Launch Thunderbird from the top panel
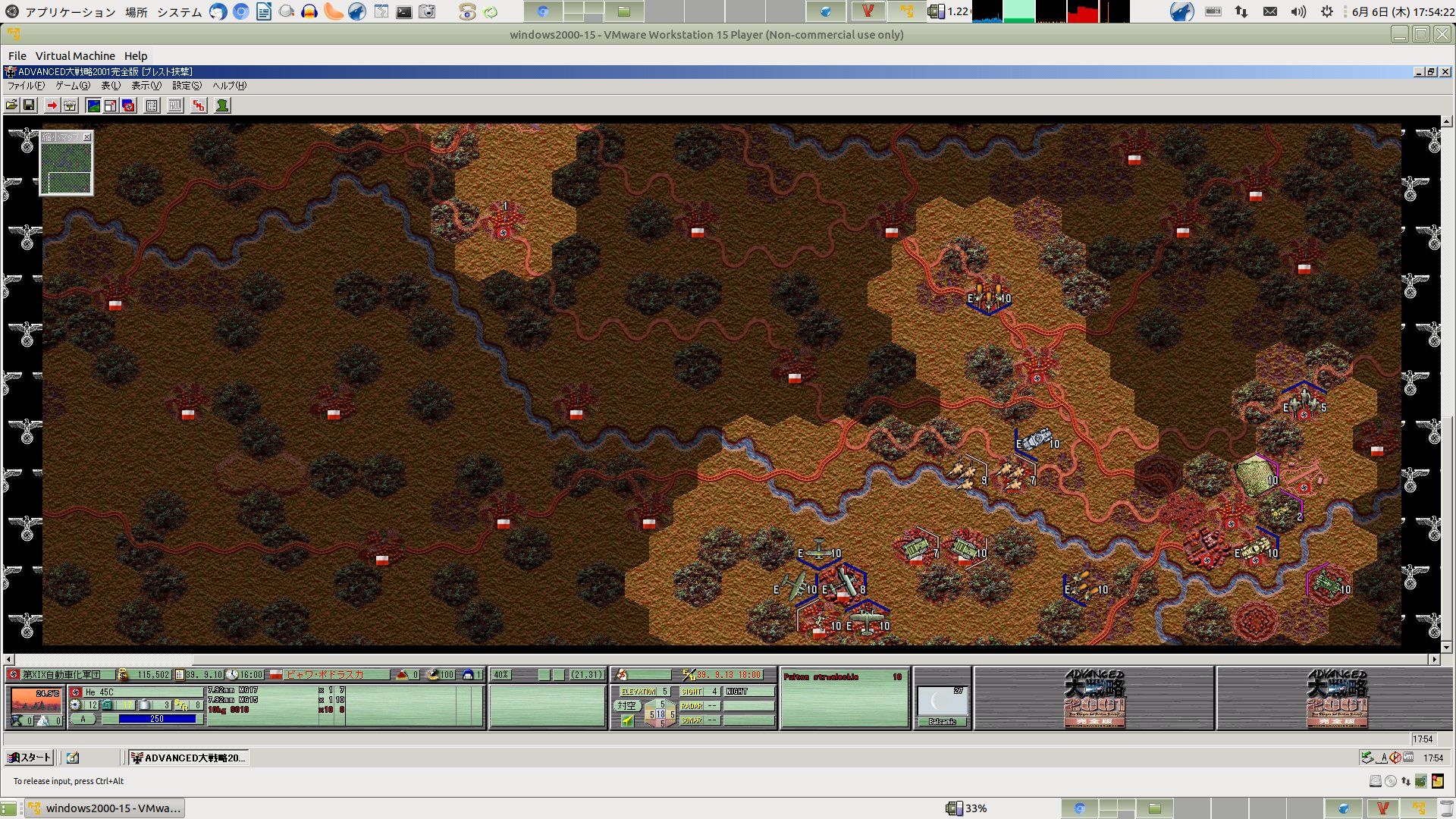The width and height of the screenshot is (1456, 819). click(218, 11)
